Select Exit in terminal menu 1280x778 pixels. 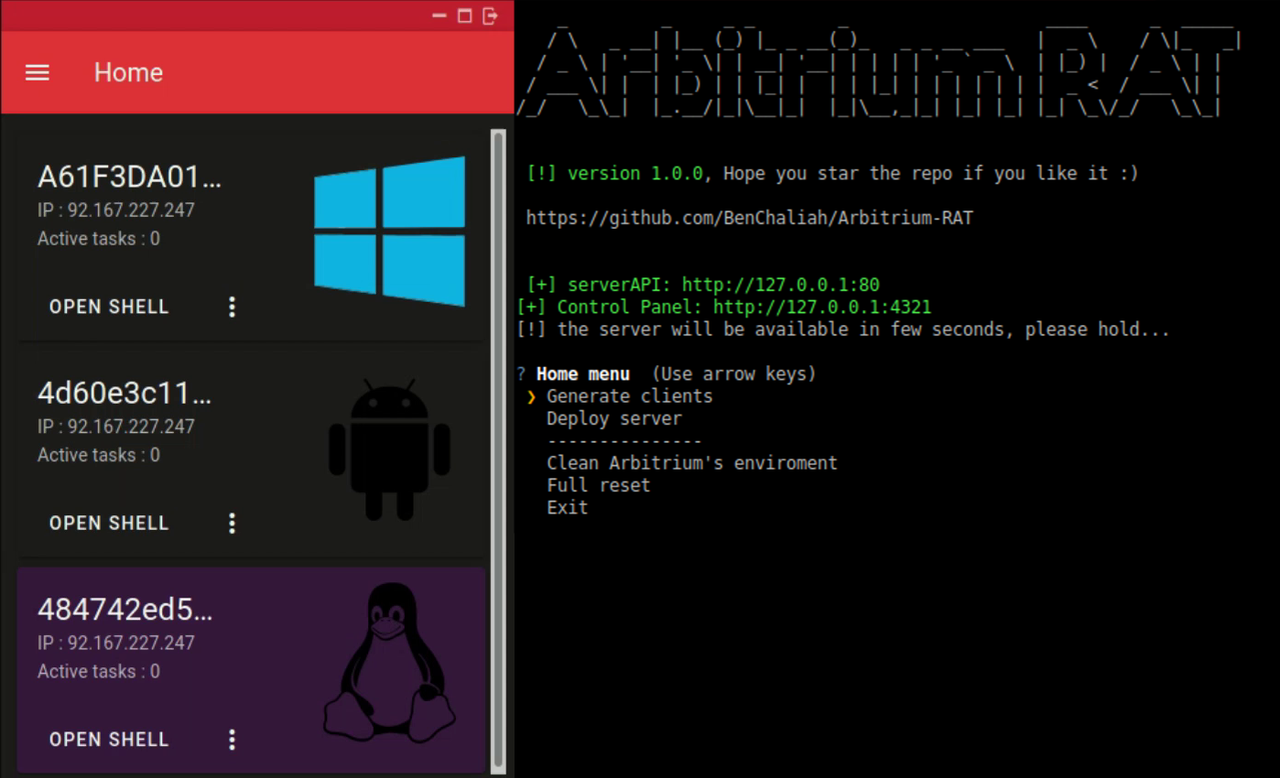pyautogui.click(x=567, y=508)
